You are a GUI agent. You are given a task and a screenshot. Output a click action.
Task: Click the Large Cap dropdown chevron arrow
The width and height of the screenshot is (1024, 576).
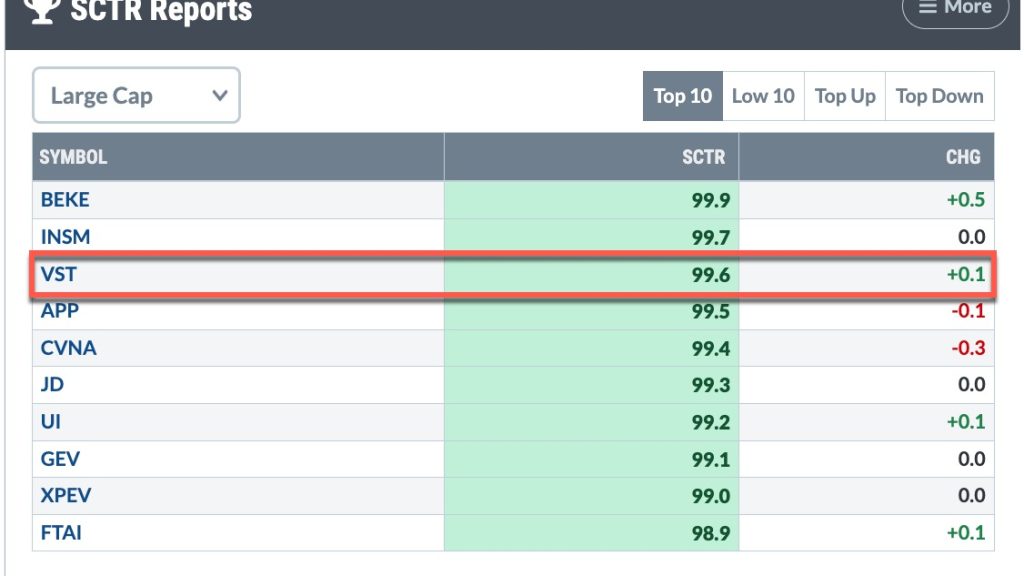tap(220, 96)
